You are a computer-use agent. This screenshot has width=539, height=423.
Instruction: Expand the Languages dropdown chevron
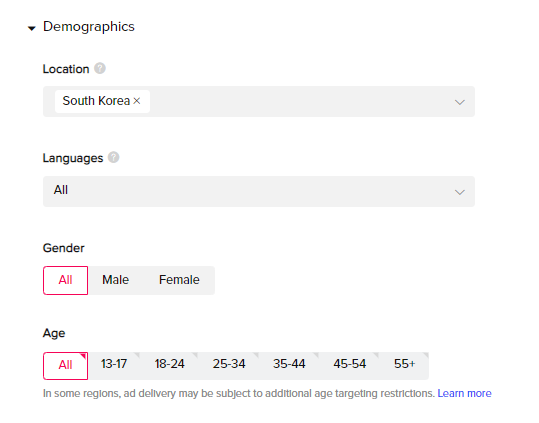click(460, 192)
